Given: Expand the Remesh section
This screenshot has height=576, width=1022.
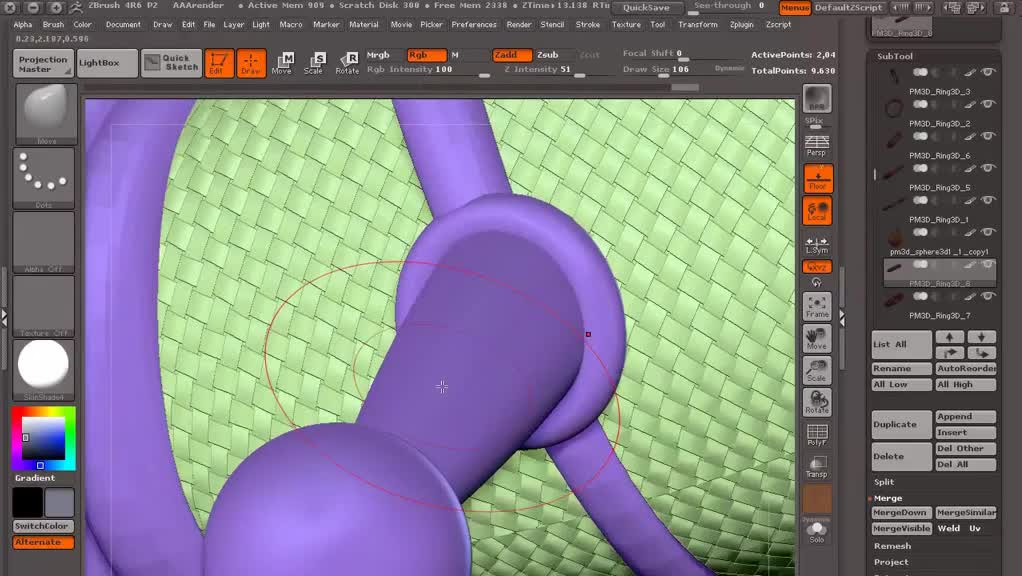Looking at the screenshot, I should [x=892, y=546].
